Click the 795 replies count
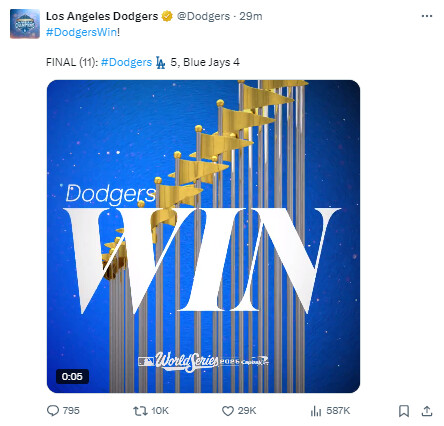Viewport: 444px width, 426px height. (x=71, y=411)
